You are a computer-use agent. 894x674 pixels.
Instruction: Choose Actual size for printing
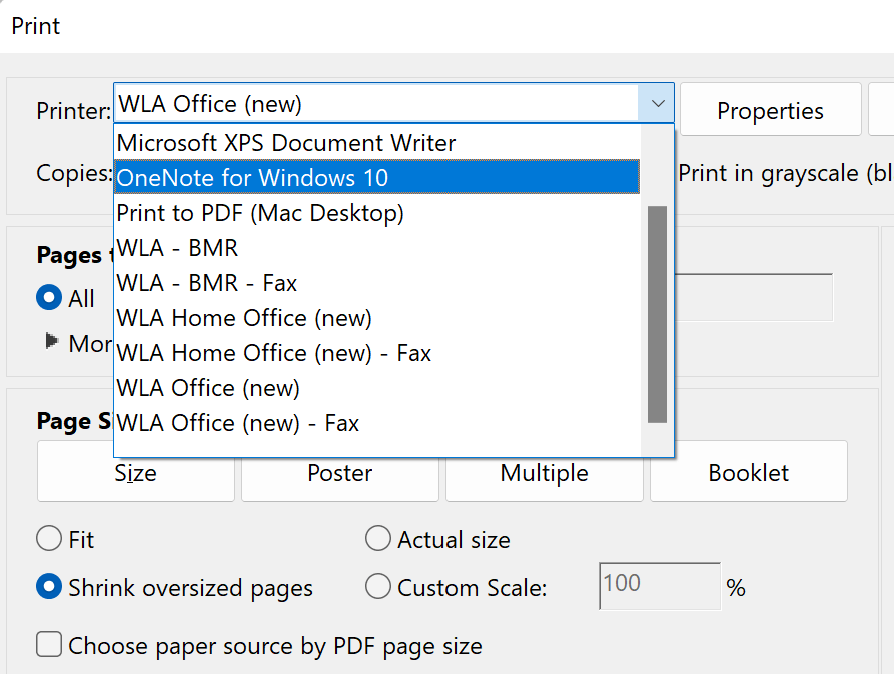pos(378,539)
